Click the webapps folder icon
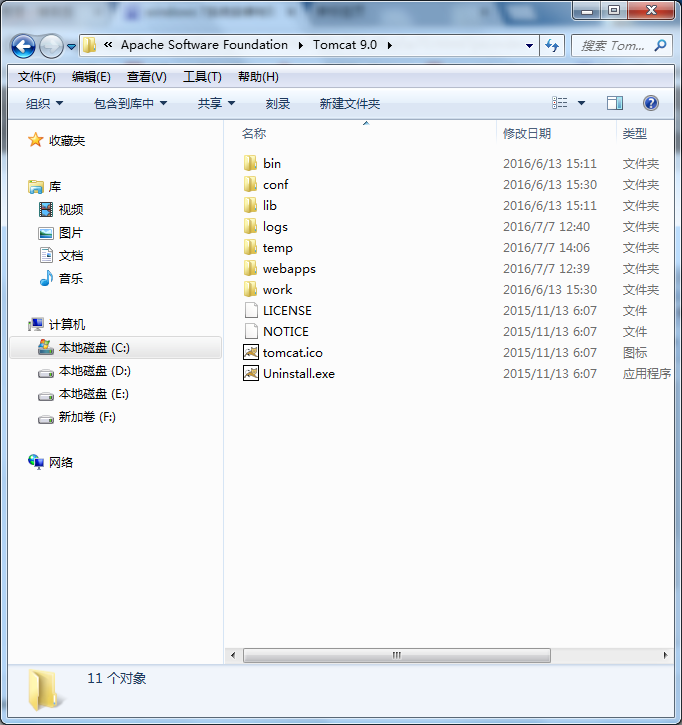 [x=250, y=268]
